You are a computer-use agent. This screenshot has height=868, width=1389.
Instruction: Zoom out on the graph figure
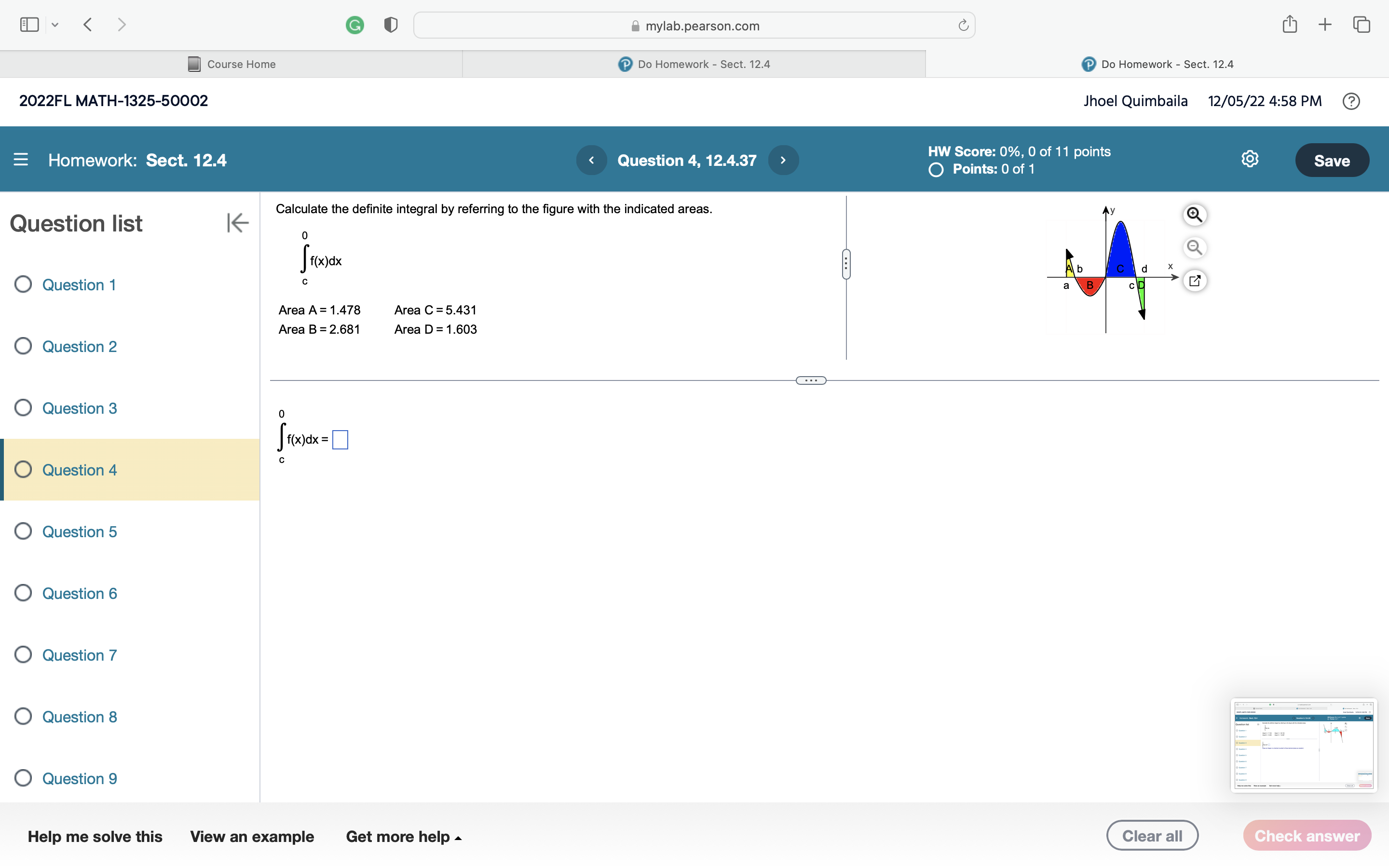[x=1195, y=247]
